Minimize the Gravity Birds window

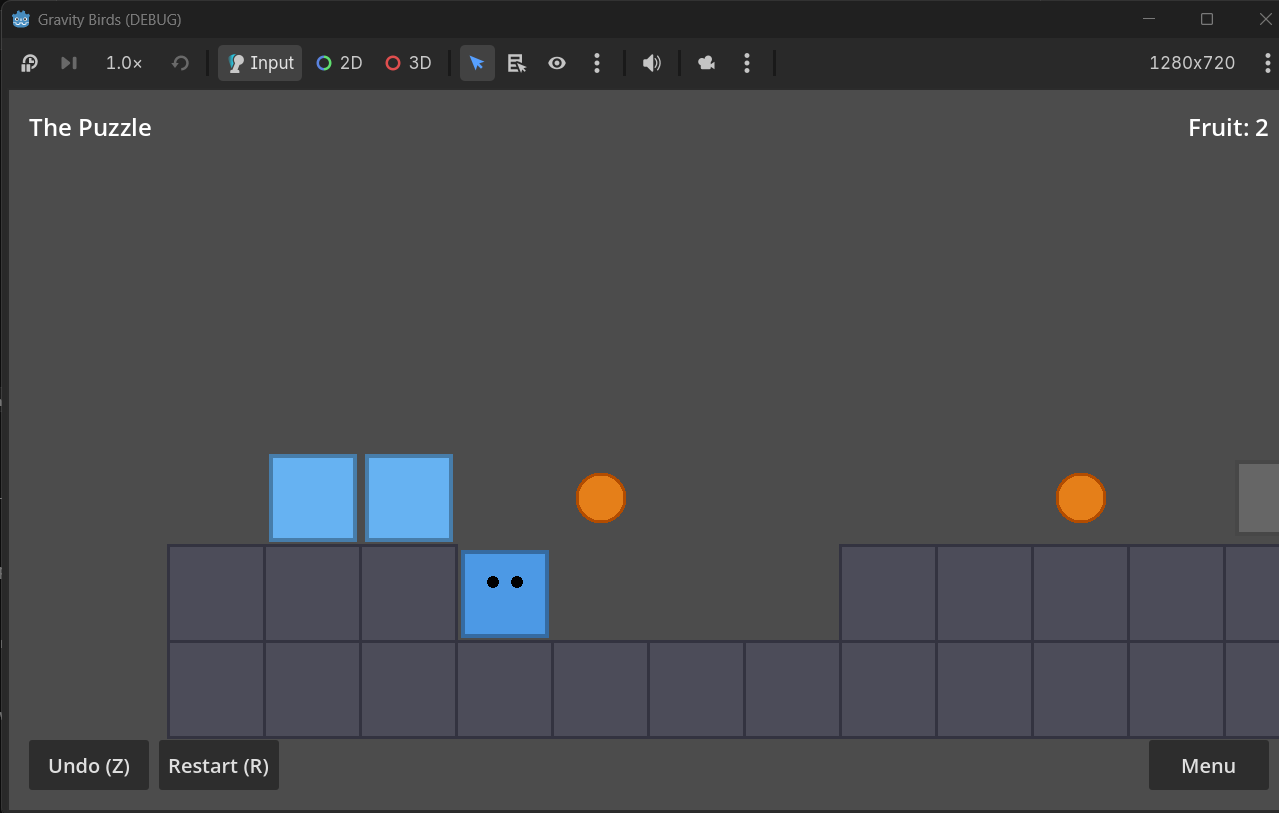[x=1150, y=19]
